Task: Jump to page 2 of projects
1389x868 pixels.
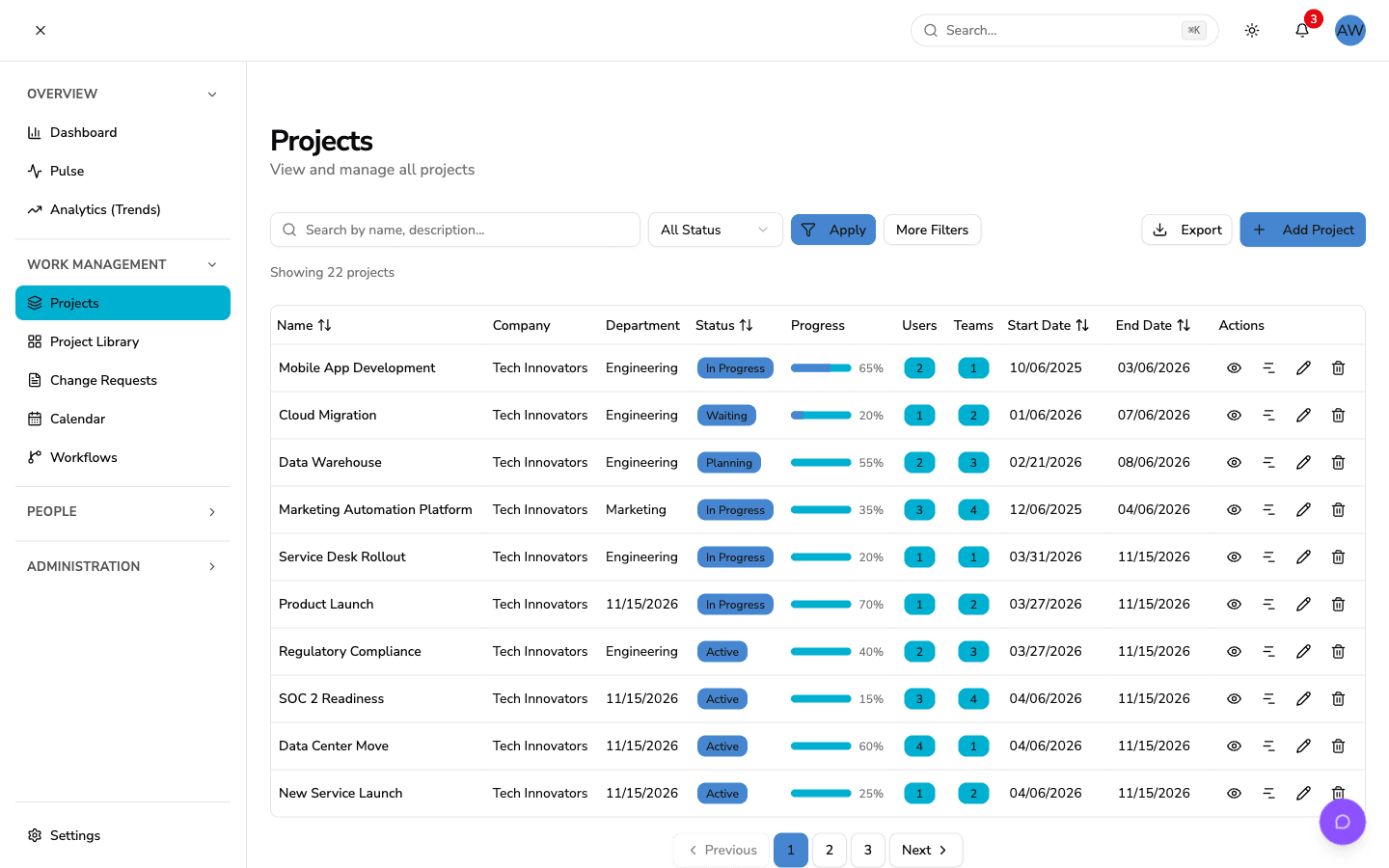Action: pyautogui.click(x=830, y=850)
